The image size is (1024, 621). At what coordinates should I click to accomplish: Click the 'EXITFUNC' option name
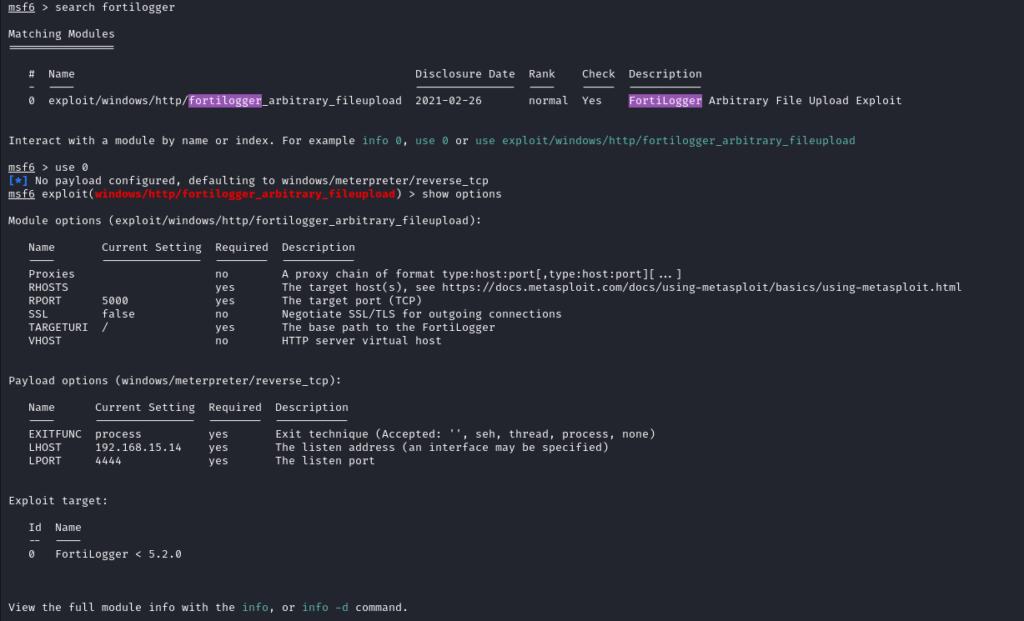pyautogui.click(x=55, y=434)
